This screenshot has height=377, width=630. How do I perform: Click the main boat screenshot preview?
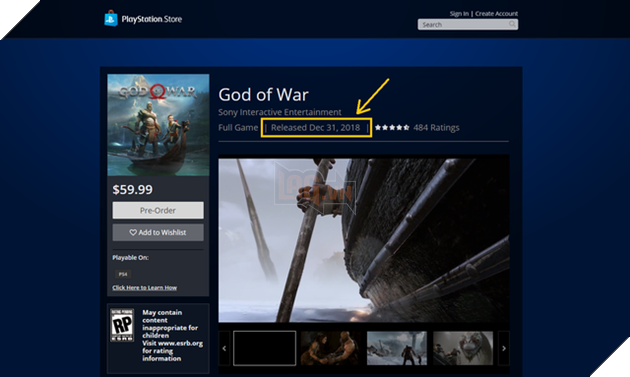(x=364, y=240)
